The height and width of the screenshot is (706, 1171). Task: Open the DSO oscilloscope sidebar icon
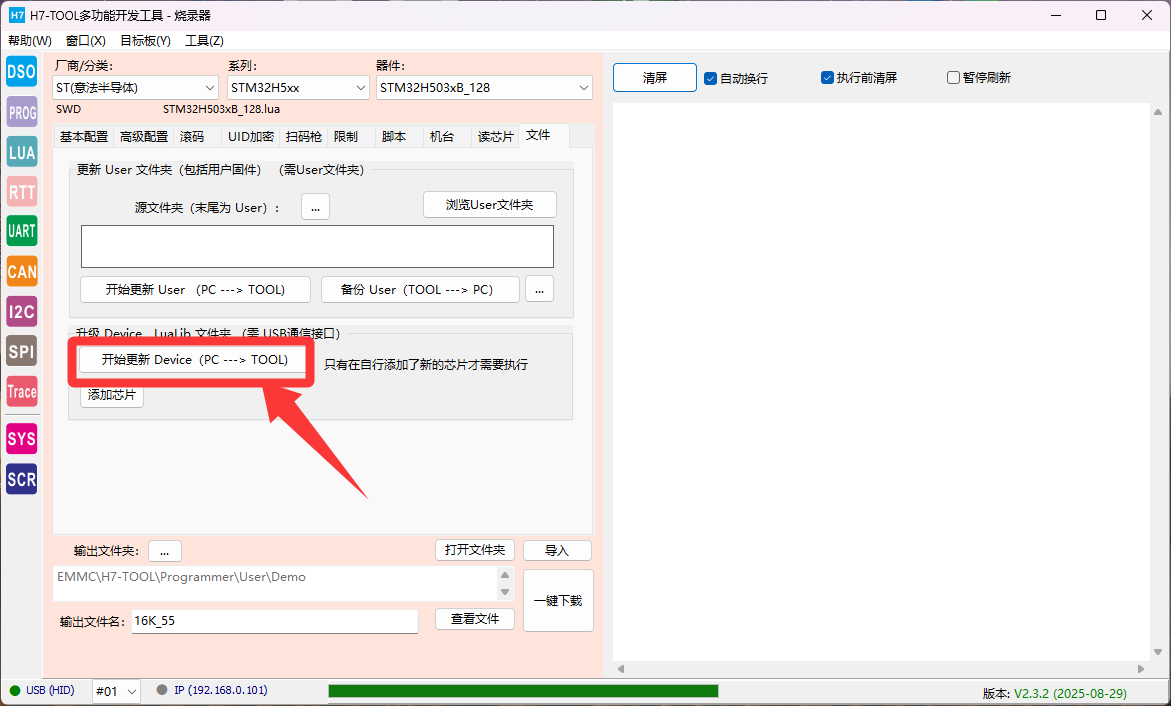click(22, 72)
